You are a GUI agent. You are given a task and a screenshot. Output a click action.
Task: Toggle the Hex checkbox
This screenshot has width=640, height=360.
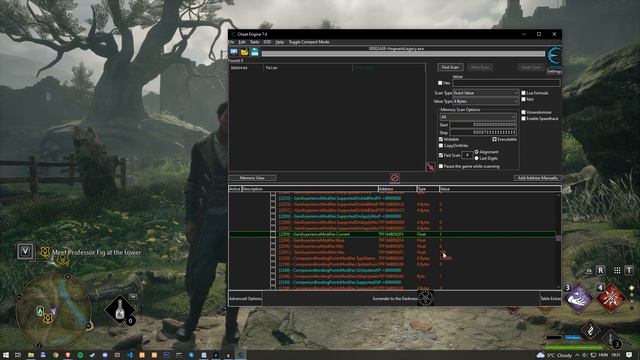(440, 83)
